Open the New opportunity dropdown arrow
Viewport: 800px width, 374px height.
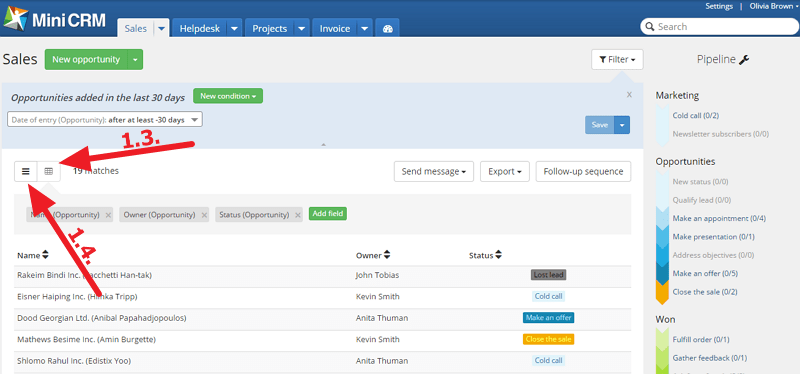[135, 60]
